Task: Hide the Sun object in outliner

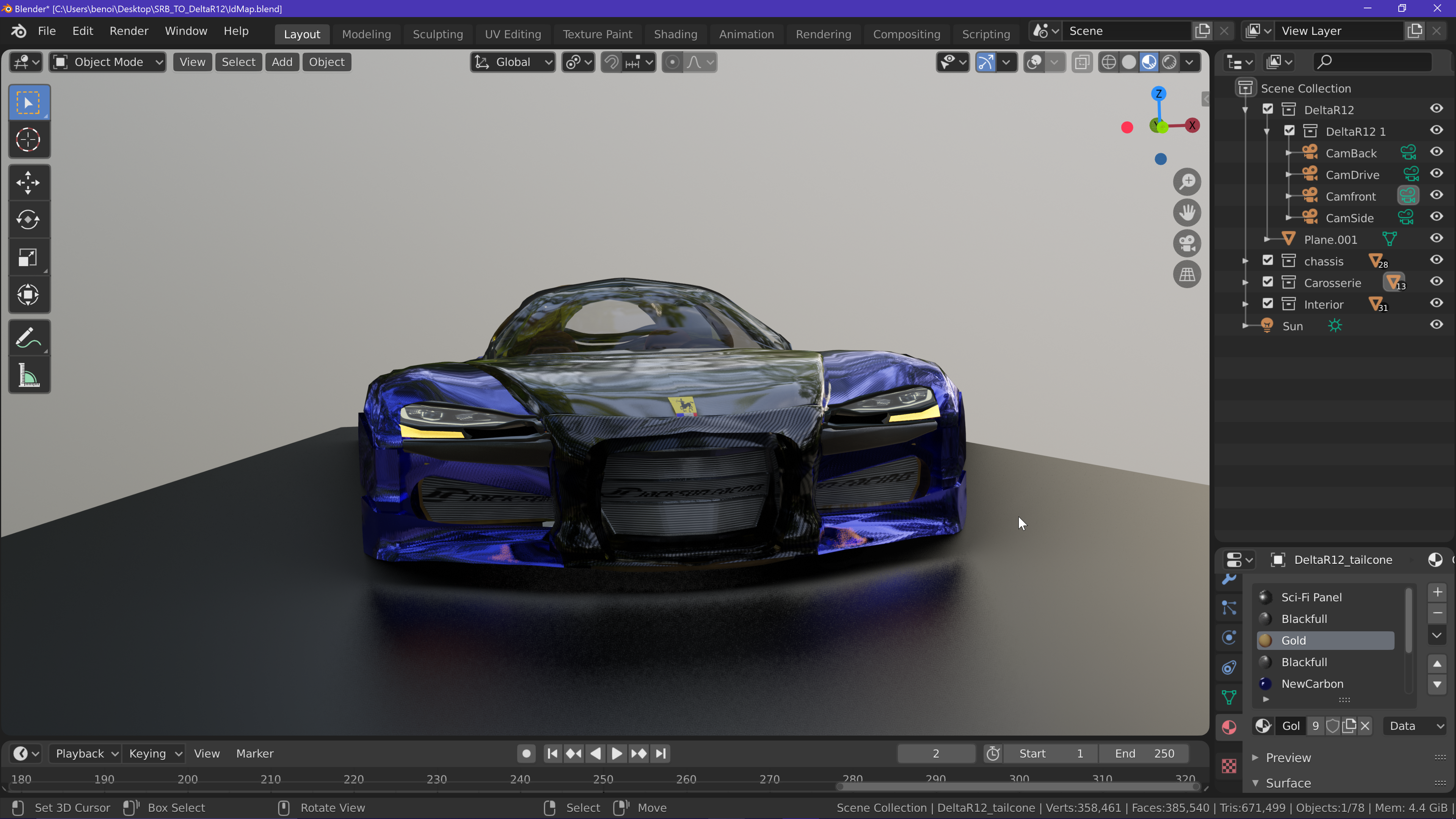Action: [x=1436, y=325]
